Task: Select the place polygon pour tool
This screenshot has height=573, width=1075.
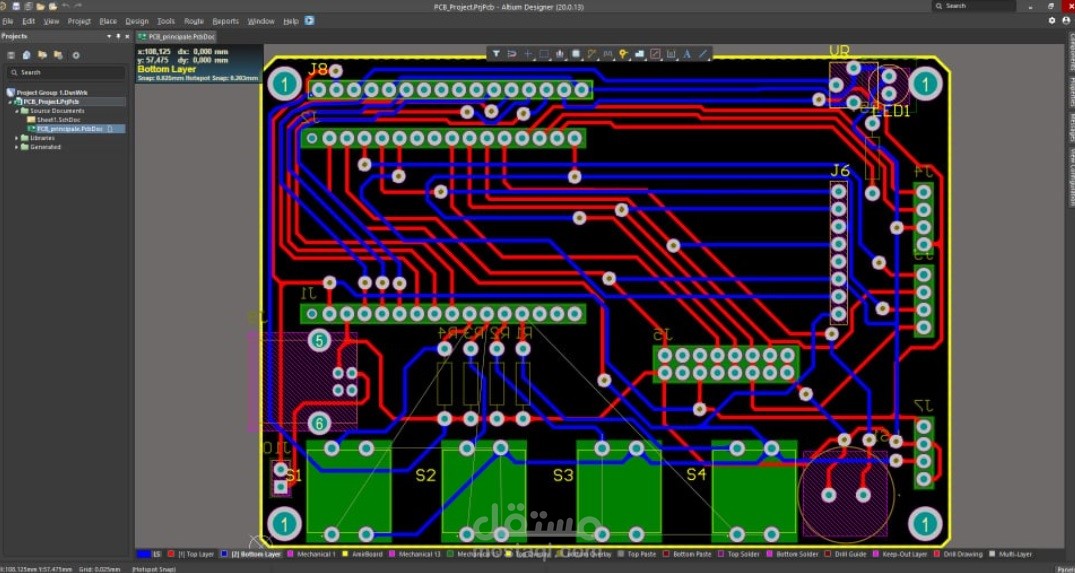Action: pos(639,53)
